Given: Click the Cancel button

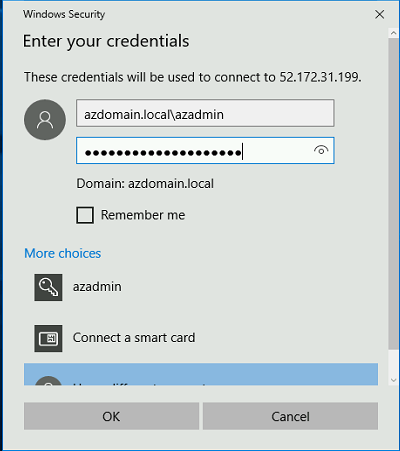Looking at the screenshot, I should pyautogui.click(x=290, y=416).
